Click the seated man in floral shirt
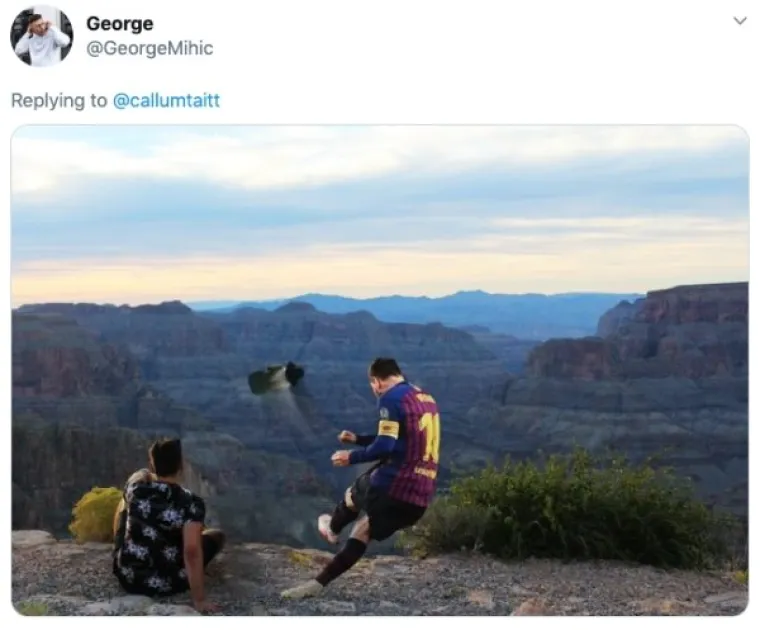The width and height of the screenshot is (760, 630). 165,523
